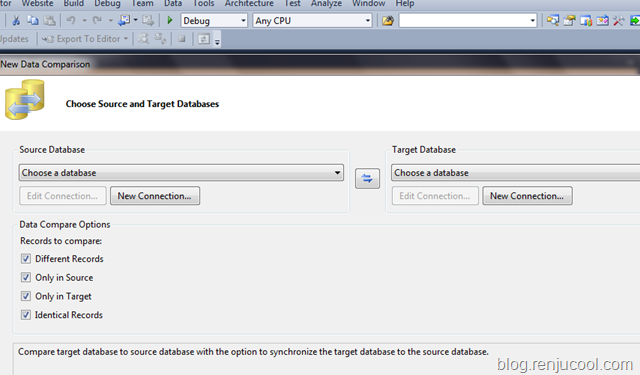
Task: Click Source Database New Connection button
Action: click(x=155, y=196)
